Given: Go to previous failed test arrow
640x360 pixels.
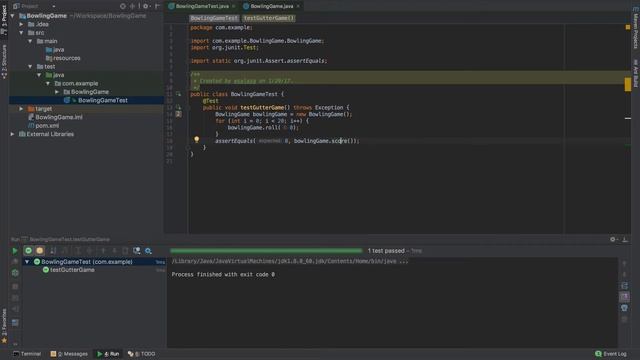Looking at the screenshot, I should click(103, 251).
